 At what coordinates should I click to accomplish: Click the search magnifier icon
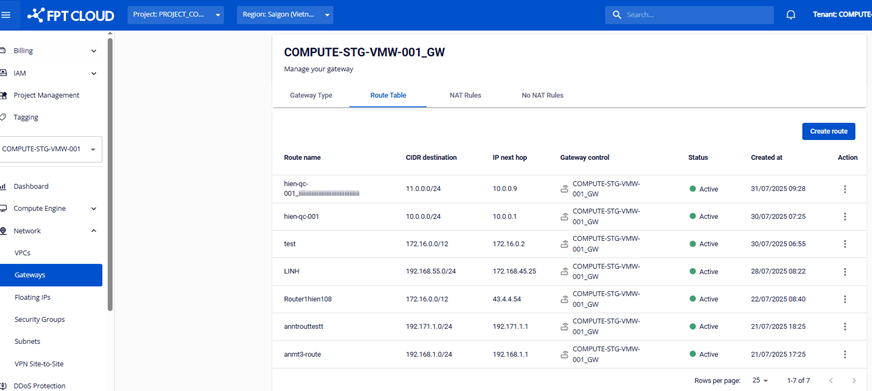pyautogui.click(x=616, y=15)
